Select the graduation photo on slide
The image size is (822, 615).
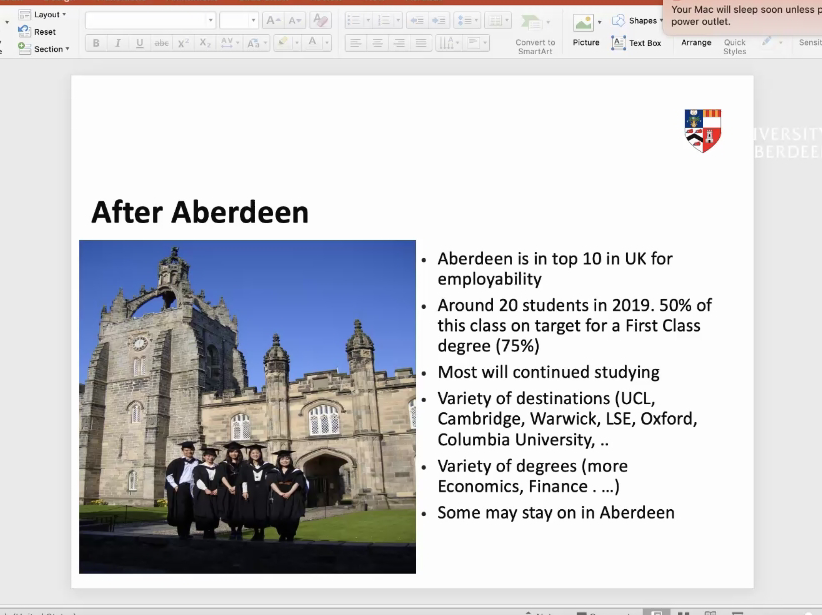tap(247, 406)
